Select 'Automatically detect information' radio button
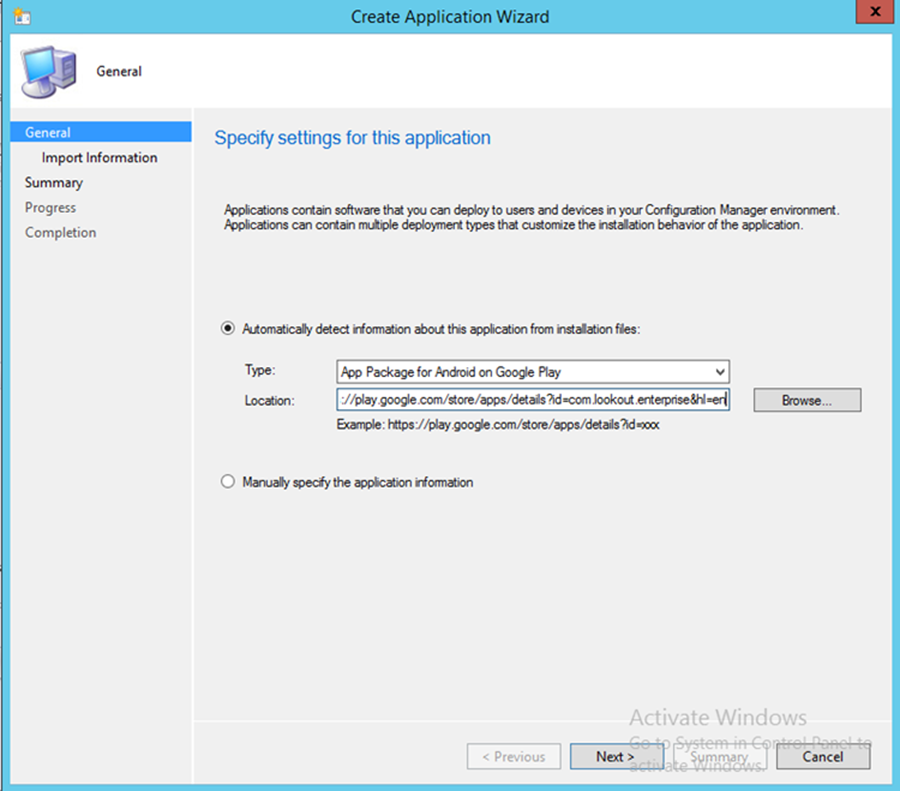 pos(228,329)
